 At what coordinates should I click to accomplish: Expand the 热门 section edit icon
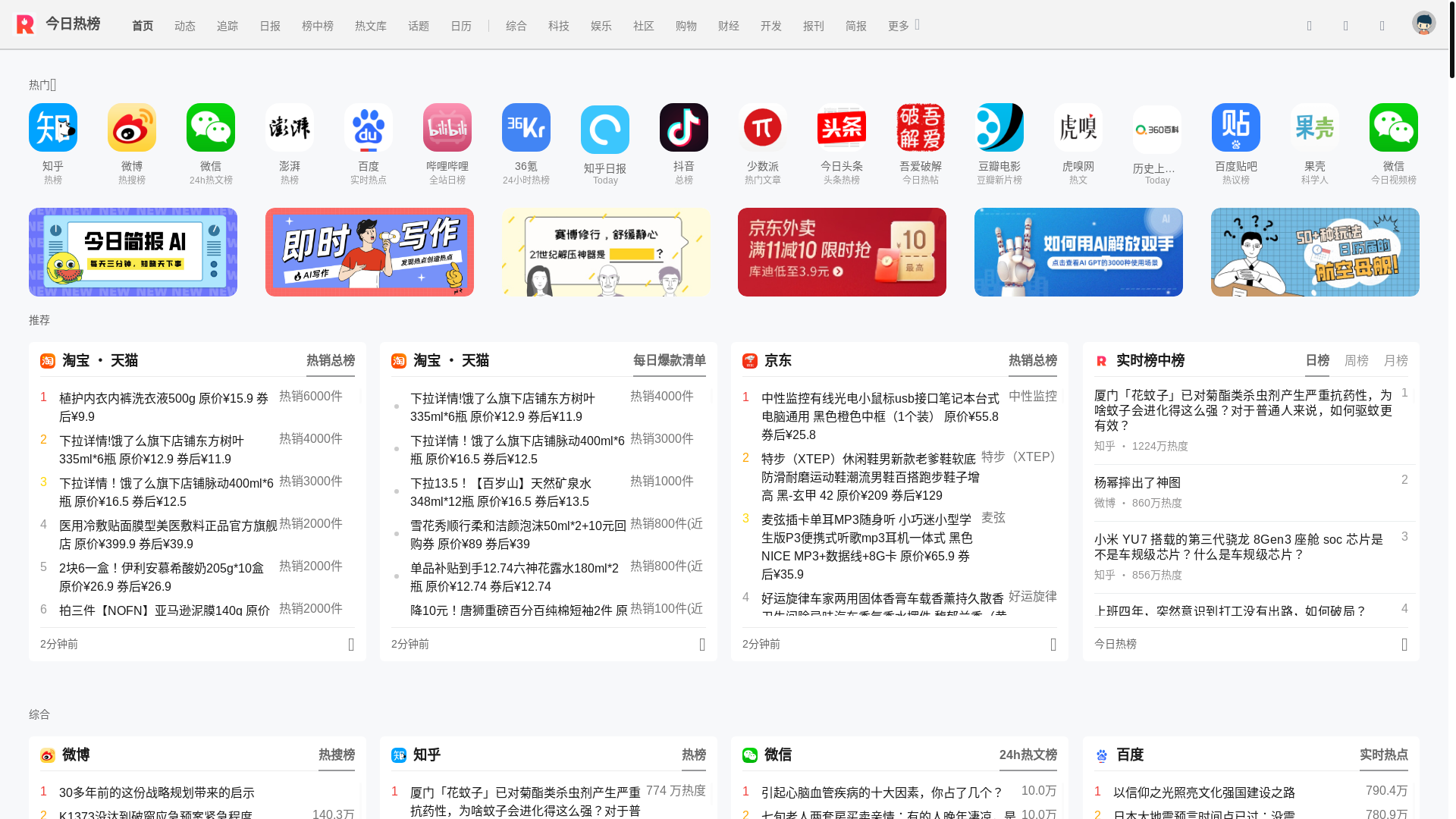[x=53, y=85]
